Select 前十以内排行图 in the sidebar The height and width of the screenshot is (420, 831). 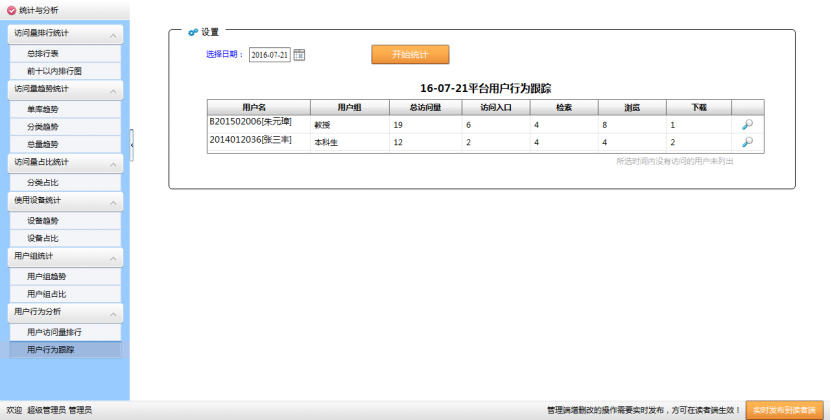point(54,71)
